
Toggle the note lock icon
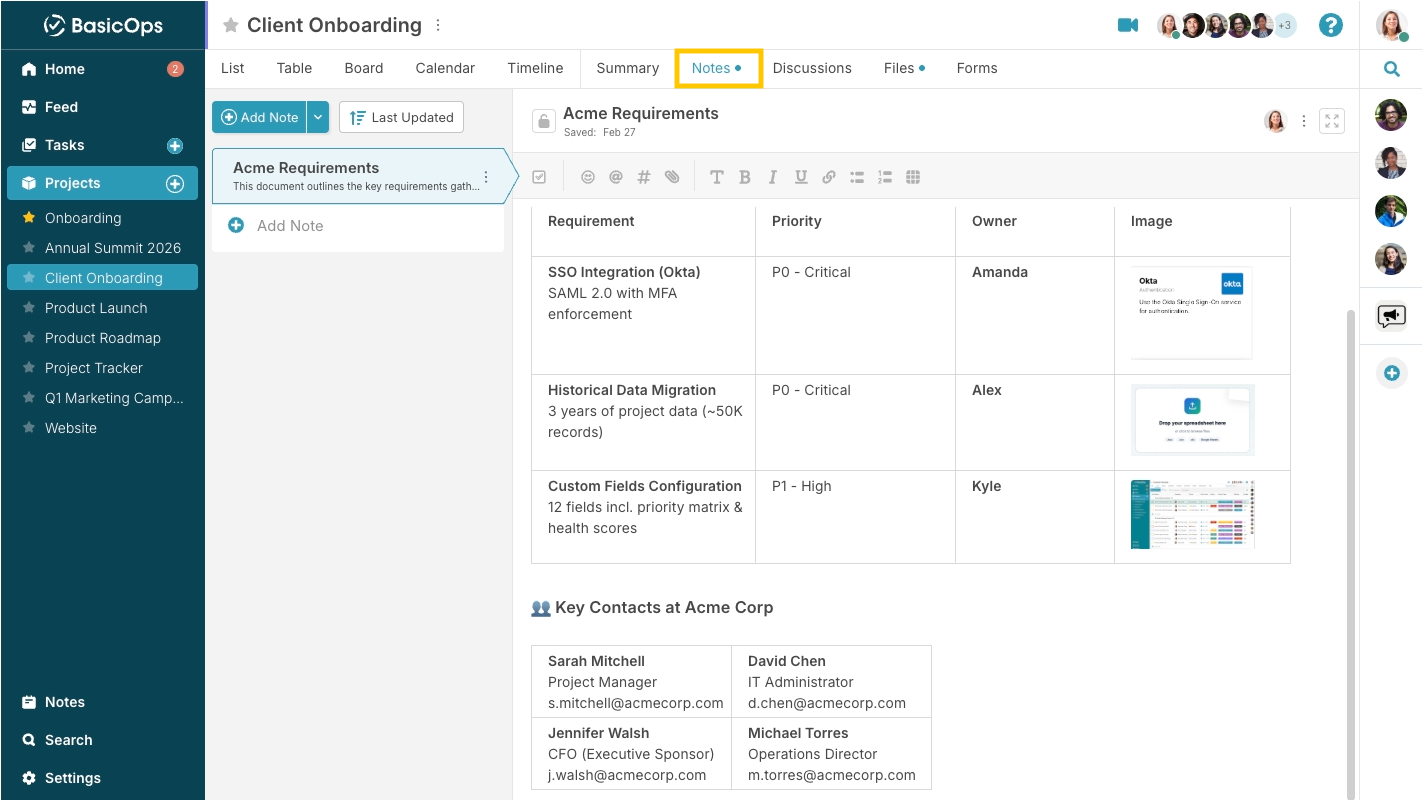[x=543, y=121]
